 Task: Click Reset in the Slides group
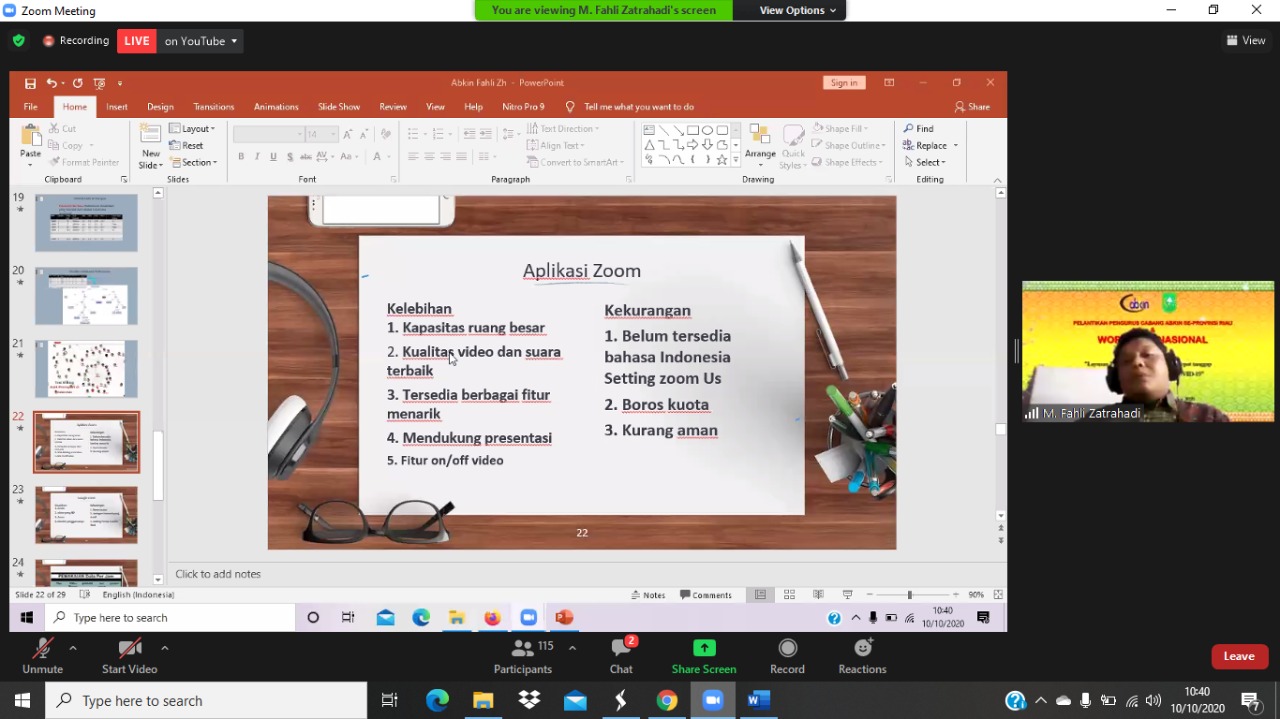pos(187,145)
